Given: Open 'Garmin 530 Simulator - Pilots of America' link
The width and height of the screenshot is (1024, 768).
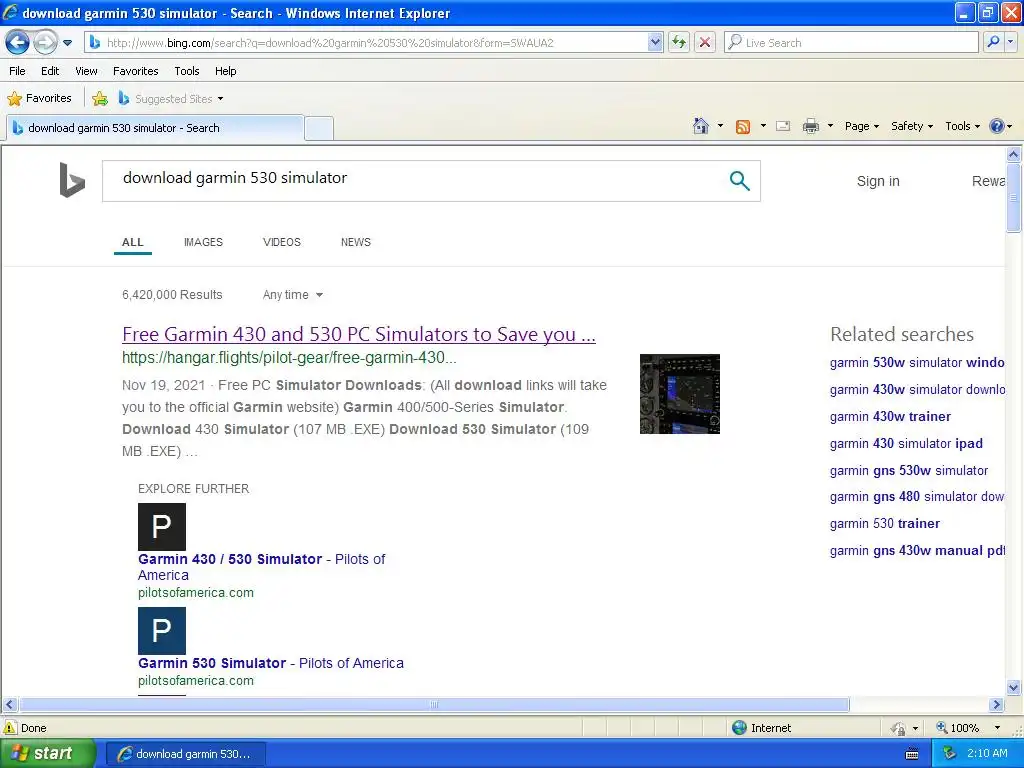Looking at the screenshot, I should [x=271, y=663].
